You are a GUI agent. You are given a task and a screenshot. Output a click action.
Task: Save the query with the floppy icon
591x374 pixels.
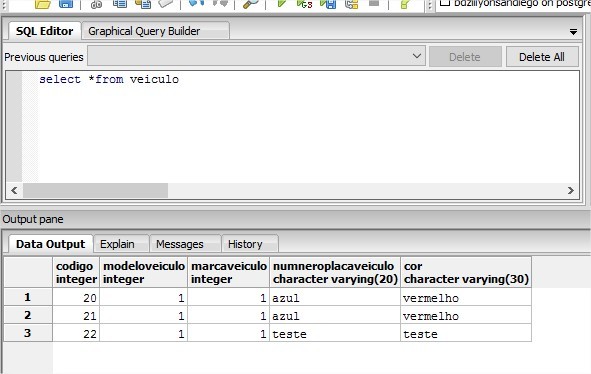[66, 4]
